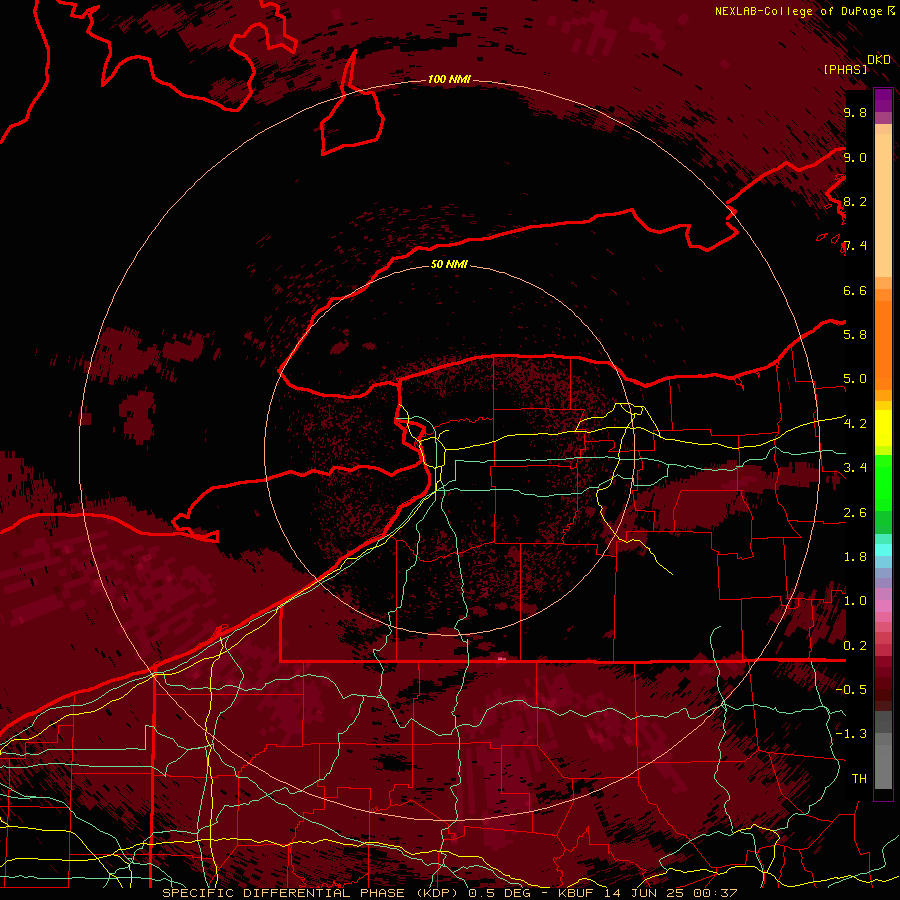Image resolution: width=900 pixels, height=900 pixels.
Task: Click the 100 NMI range ring label
Action: pyautogui.click(x=449, y=79)
